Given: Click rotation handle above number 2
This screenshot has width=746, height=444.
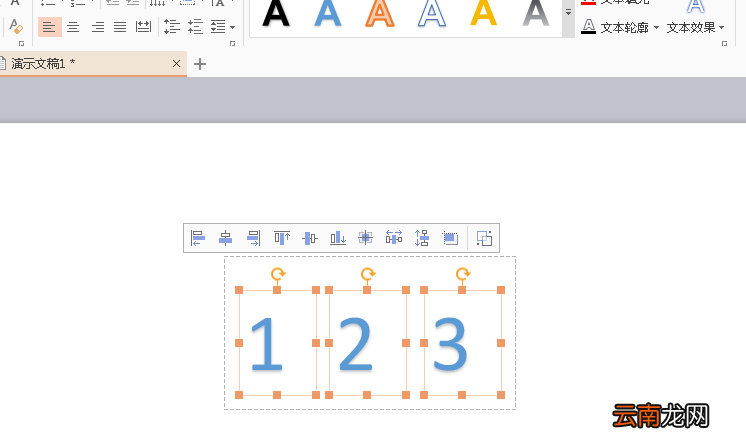Looking at the screenshot, I should click(x=368, y=274).
